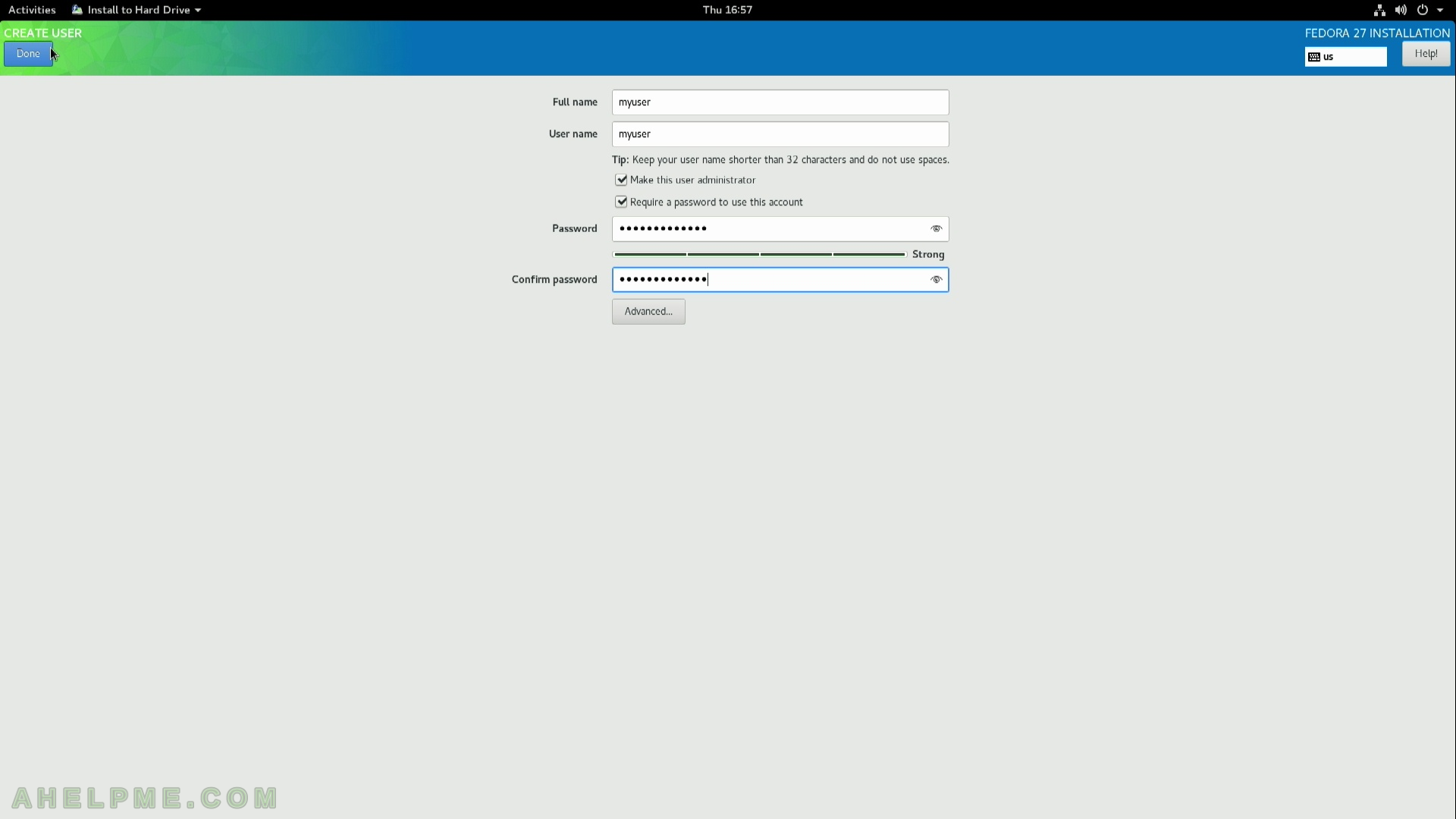Click the FEDORA 27 INSTALLATION title
Viewport: 1456px width, 819px height.
[1377, 33]
